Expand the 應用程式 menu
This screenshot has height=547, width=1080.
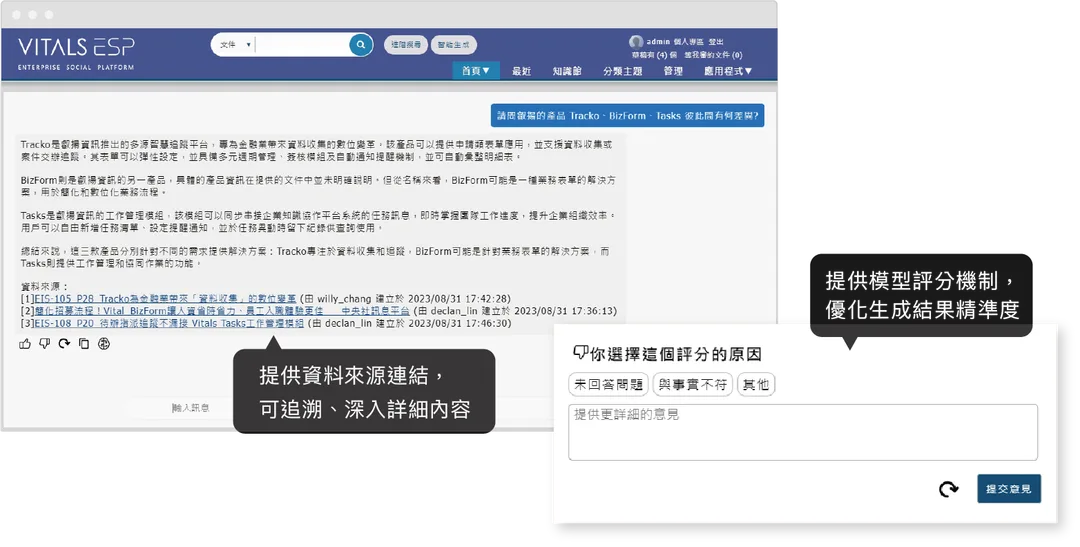[728, 71]
